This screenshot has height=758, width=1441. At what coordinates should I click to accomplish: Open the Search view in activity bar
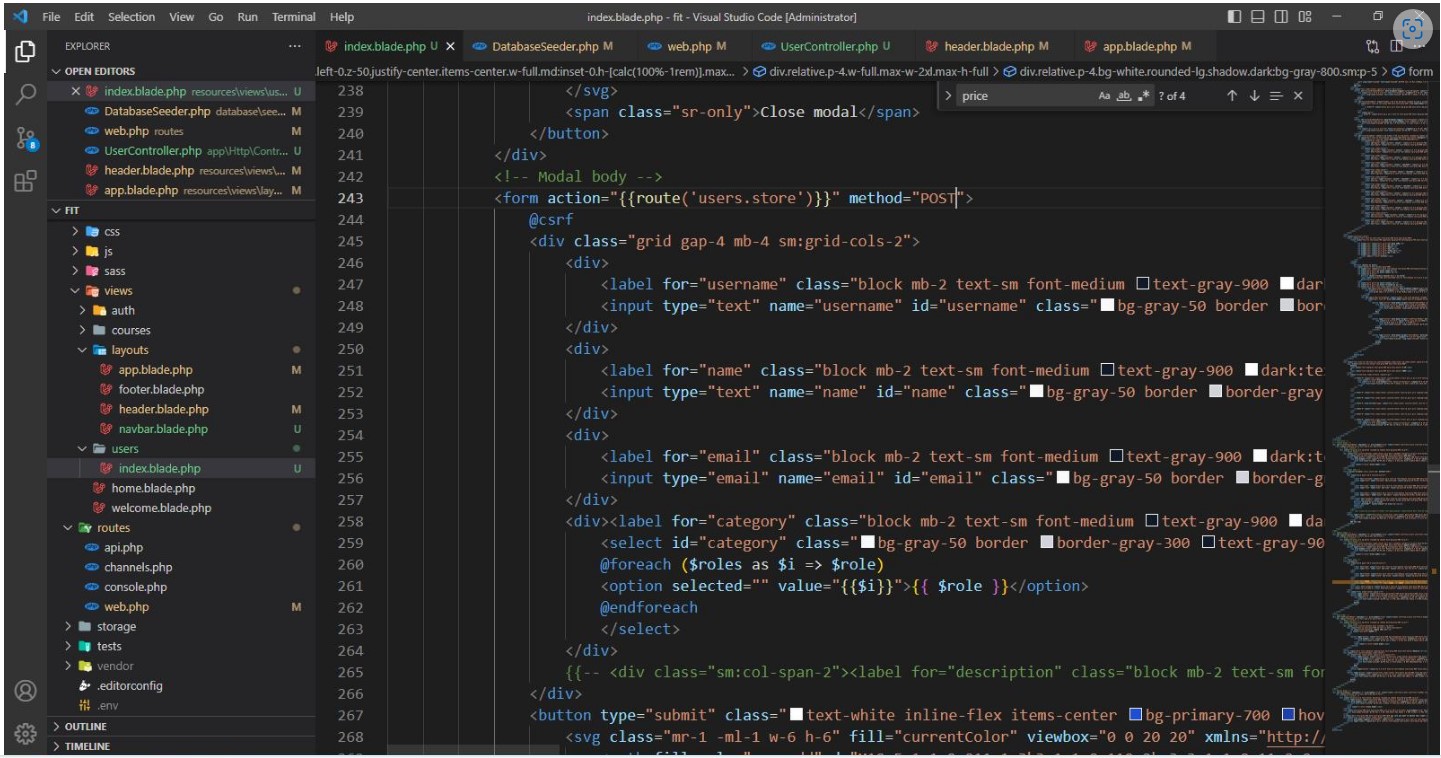point(26,94)
